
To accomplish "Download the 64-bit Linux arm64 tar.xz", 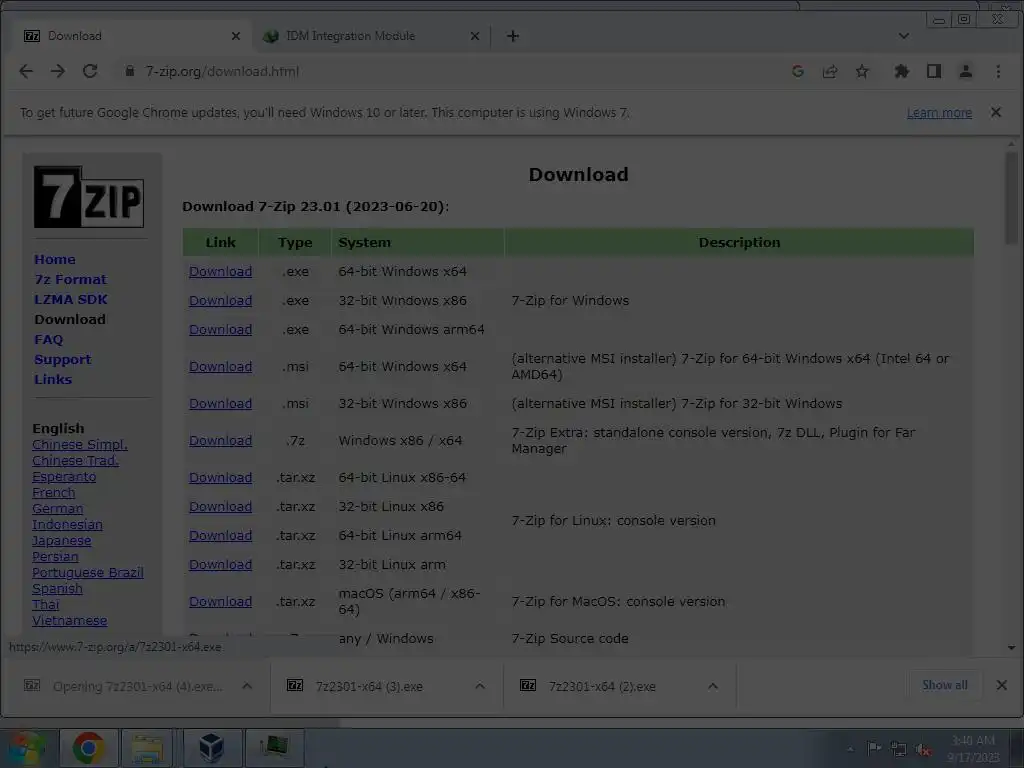I will pos(221,536).
